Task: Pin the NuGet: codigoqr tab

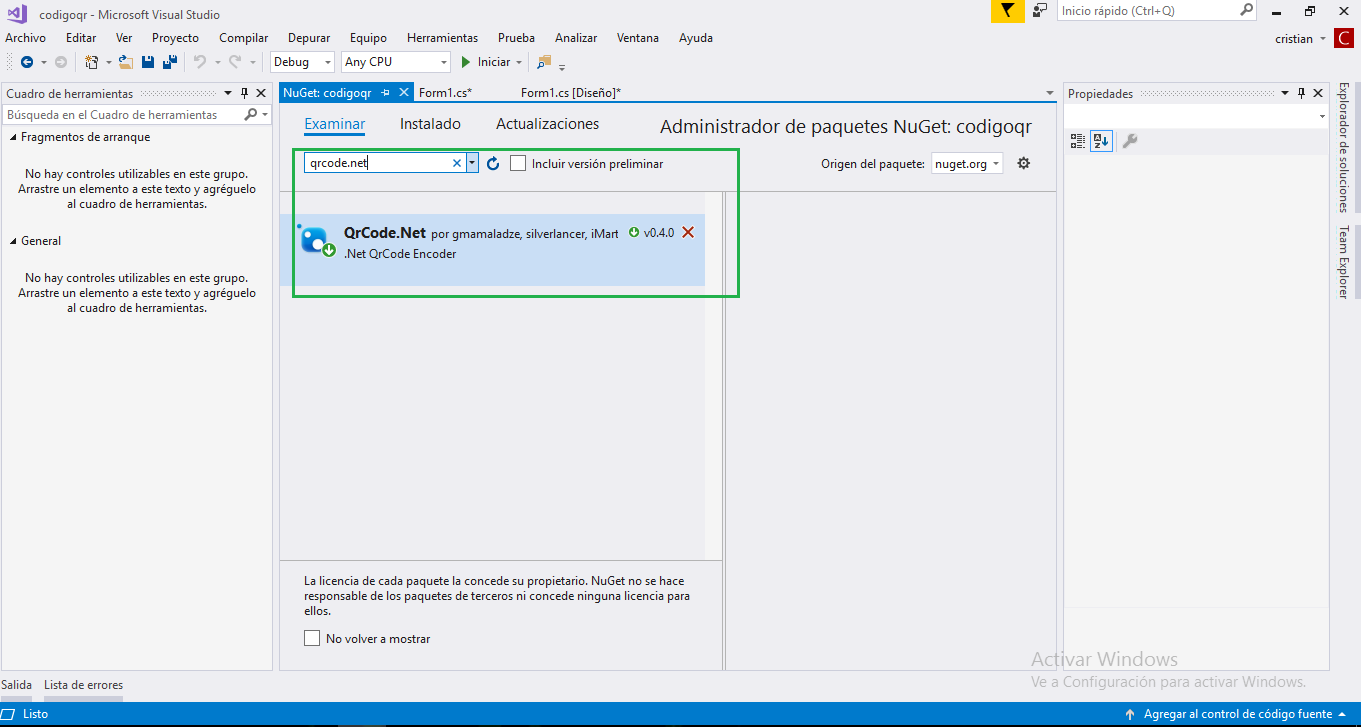Action: pos(386,92)
